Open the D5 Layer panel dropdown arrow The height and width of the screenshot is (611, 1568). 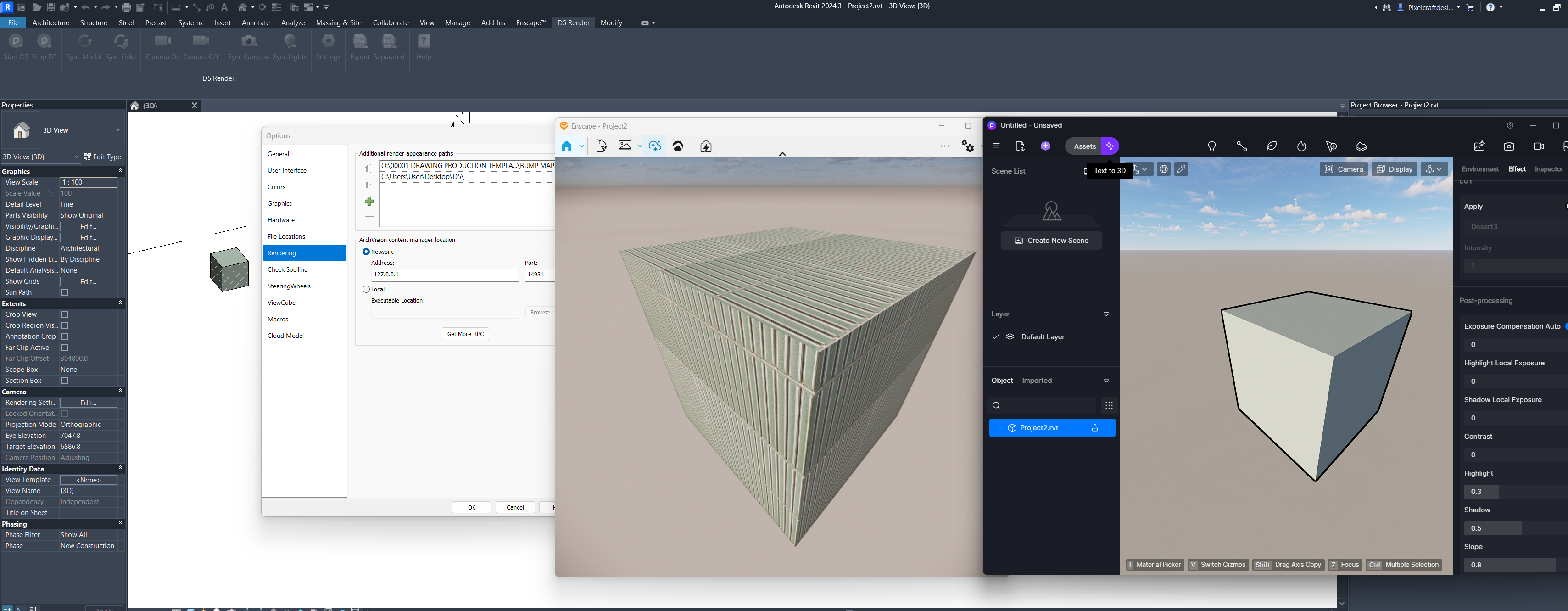[1106, 314]
